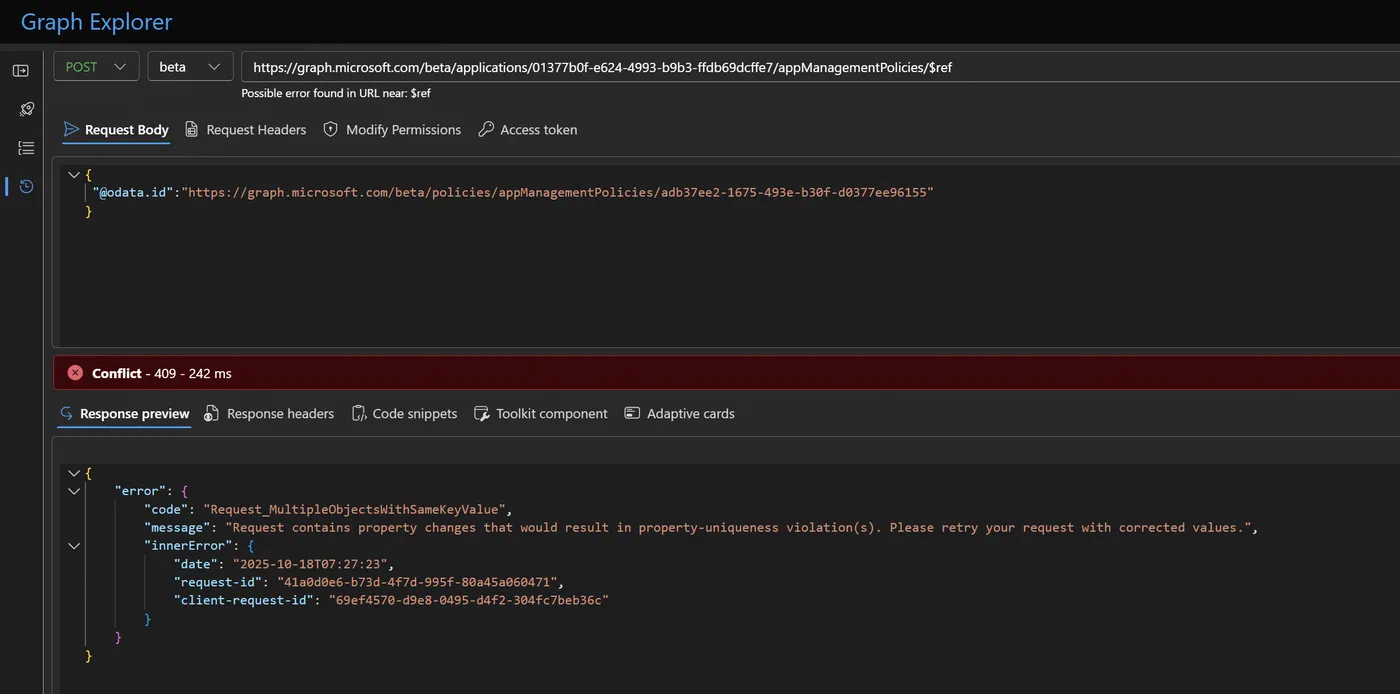This screenshot has width=1400, height=694.
Task: Collapse the response root JSON brace
Action: [x=74, y=473]
